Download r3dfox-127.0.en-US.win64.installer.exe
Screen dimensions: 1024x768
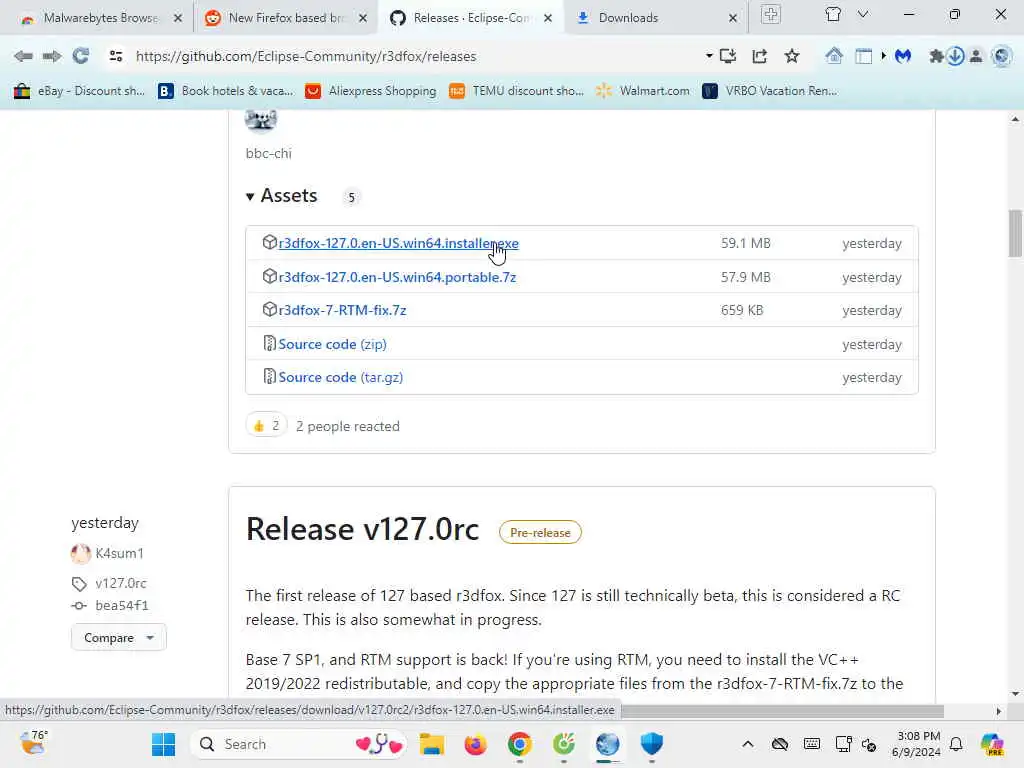pyautogui.click(x=398, y=243)
